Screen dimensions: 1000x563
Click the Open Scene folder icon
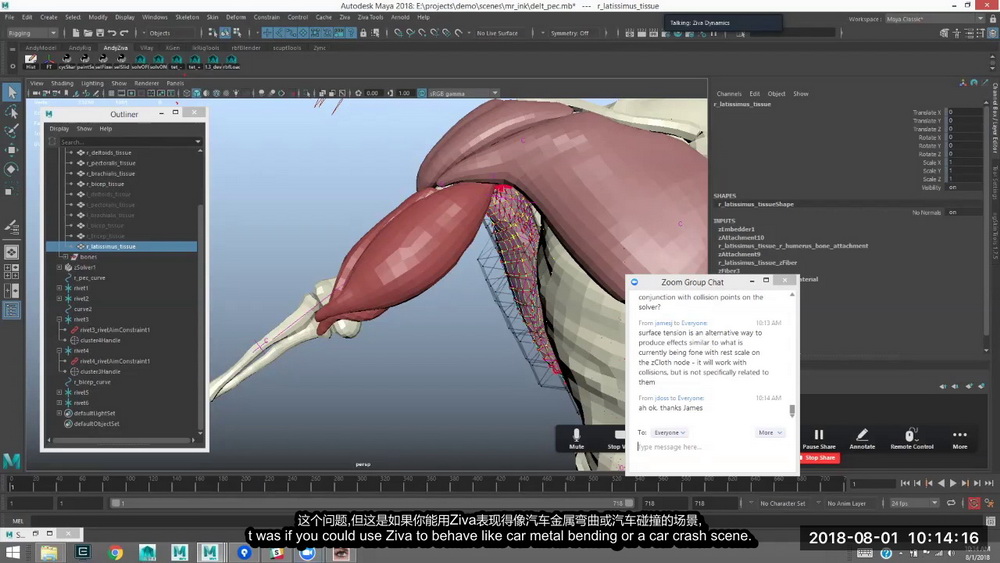(x=88, y=33)
